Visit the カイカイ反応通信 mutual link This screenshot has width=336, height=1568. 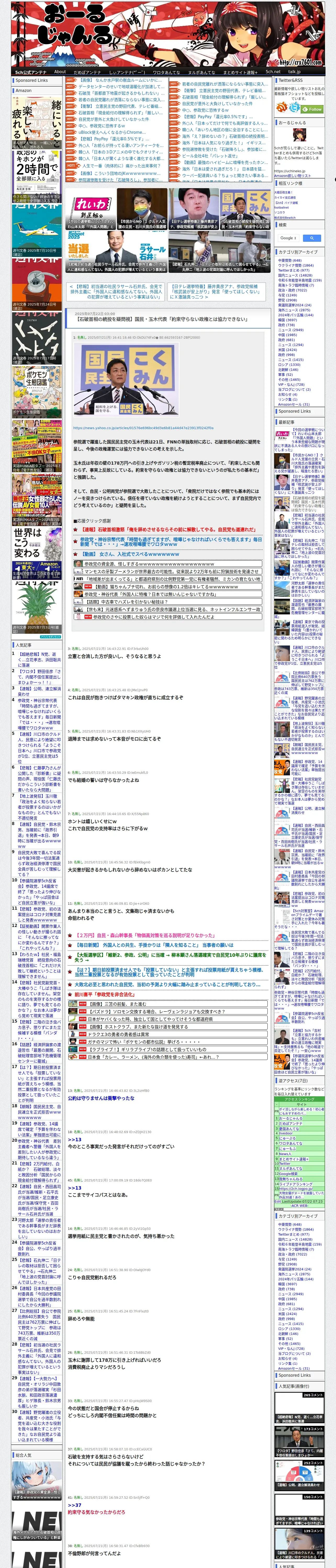point(285,197)
